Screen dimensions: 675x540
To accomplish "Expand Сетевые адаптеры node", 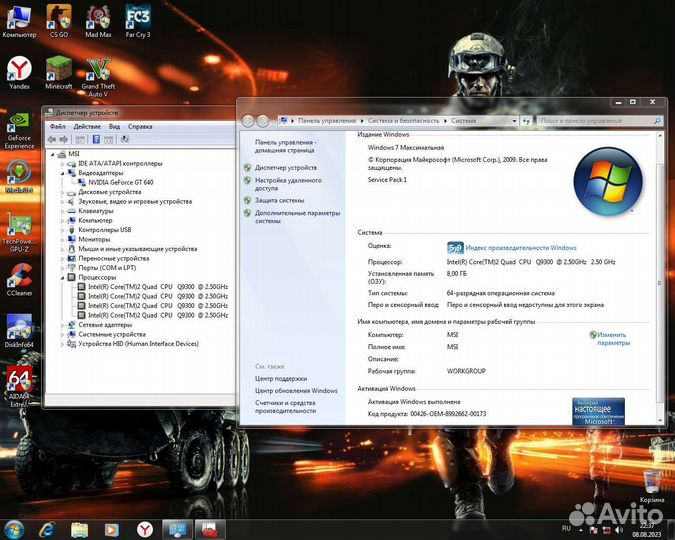I will (x=62, y=325).
